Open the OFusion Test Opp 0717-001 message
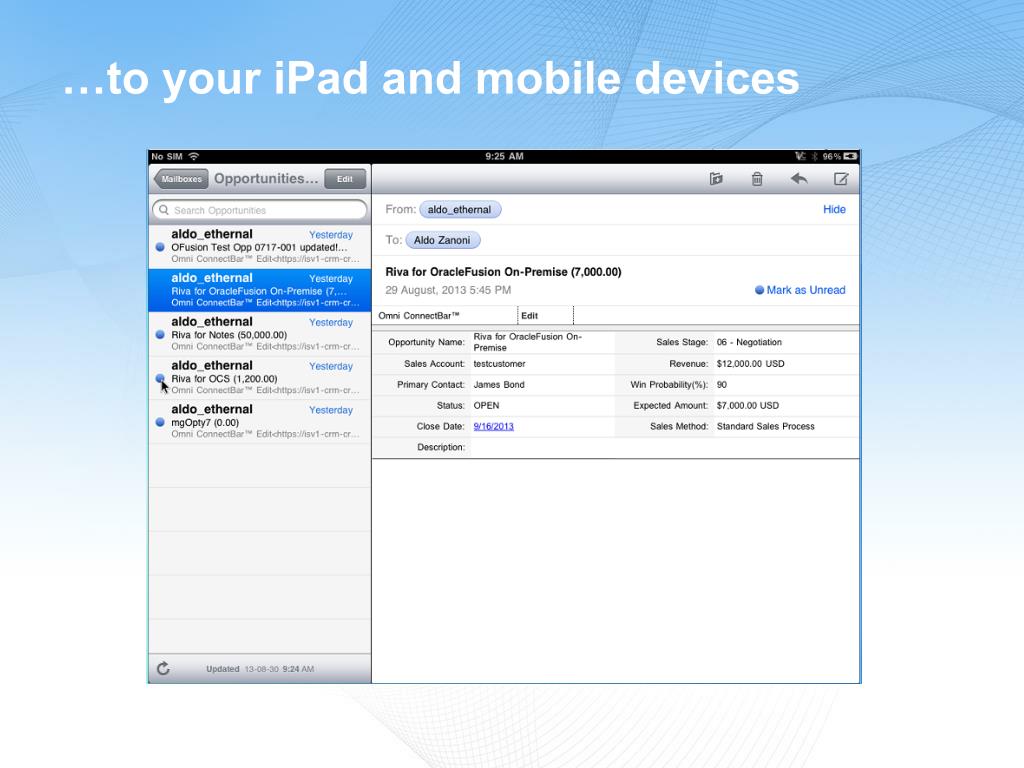Image resolution: width=1024 pixels, height=768 pixels. [260, 246]
